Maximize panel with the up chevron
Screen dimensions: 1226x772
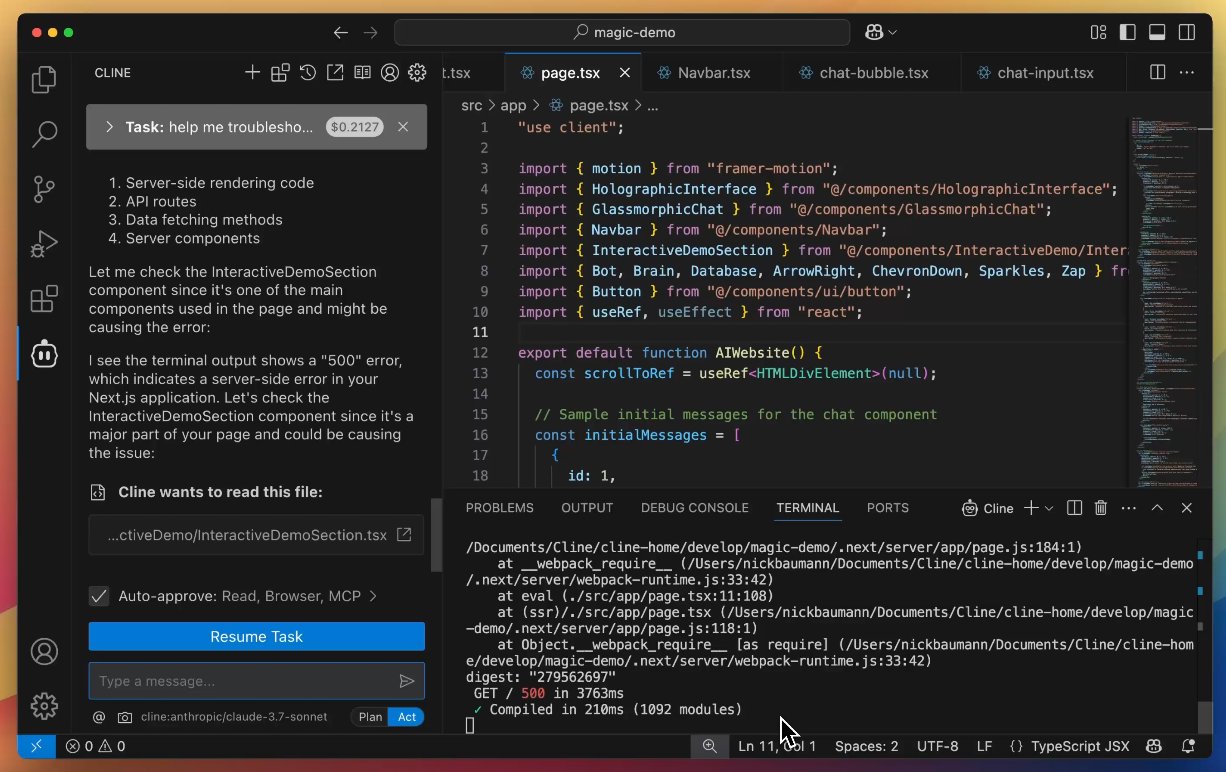(1158, 508)
